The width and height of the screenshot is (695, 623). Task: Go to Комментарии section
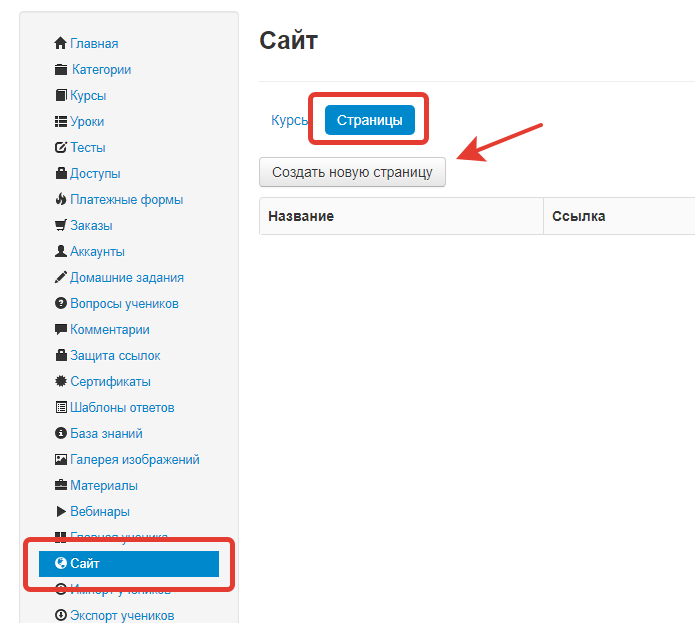tap(109, 330)
